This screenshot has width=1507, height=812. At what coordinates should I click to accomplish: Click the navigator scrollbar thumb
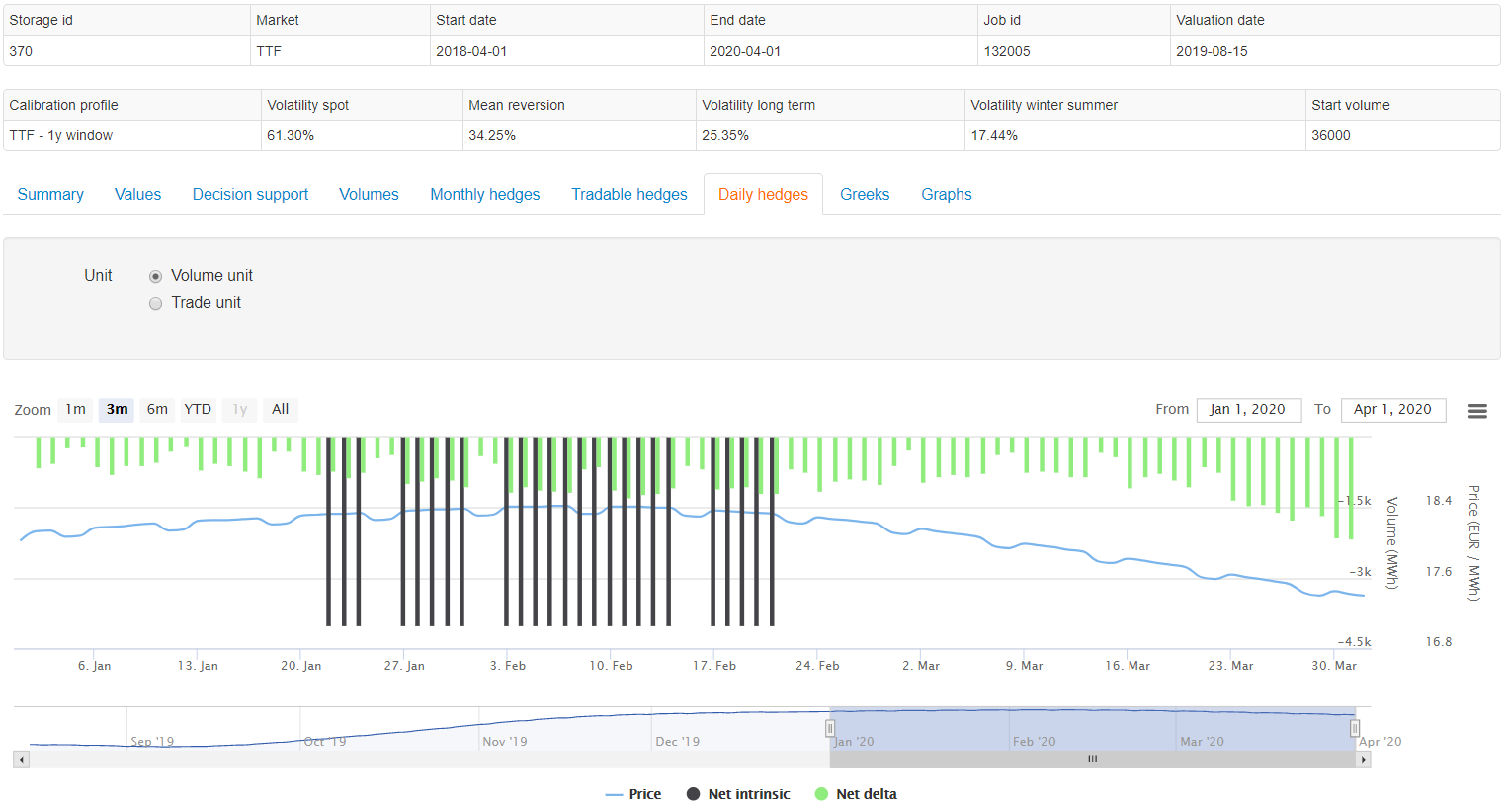pyautogui.click(x=1092, y=760)
